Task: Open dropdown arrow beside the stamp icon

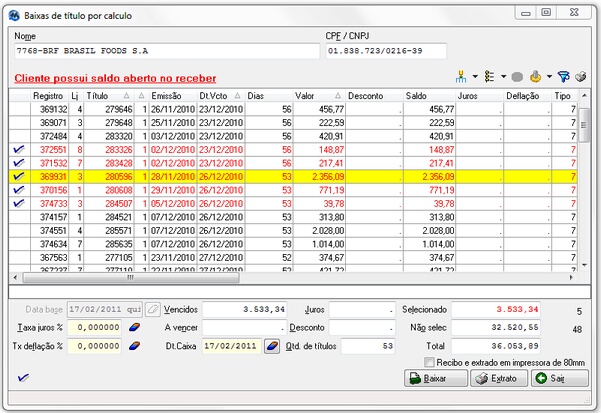Action: point(549,77)
